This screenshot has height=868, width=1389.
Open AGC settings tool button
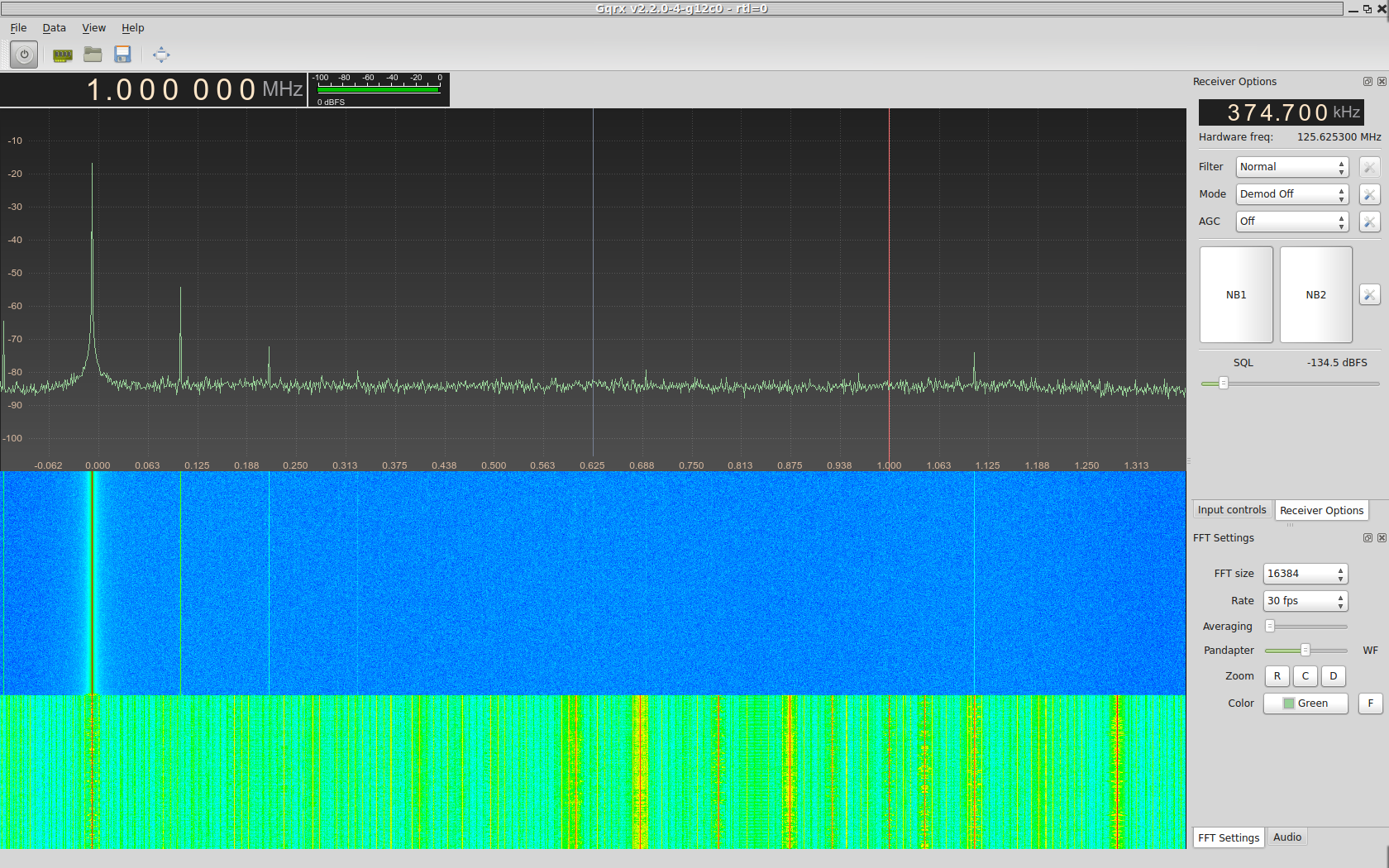1369,222
